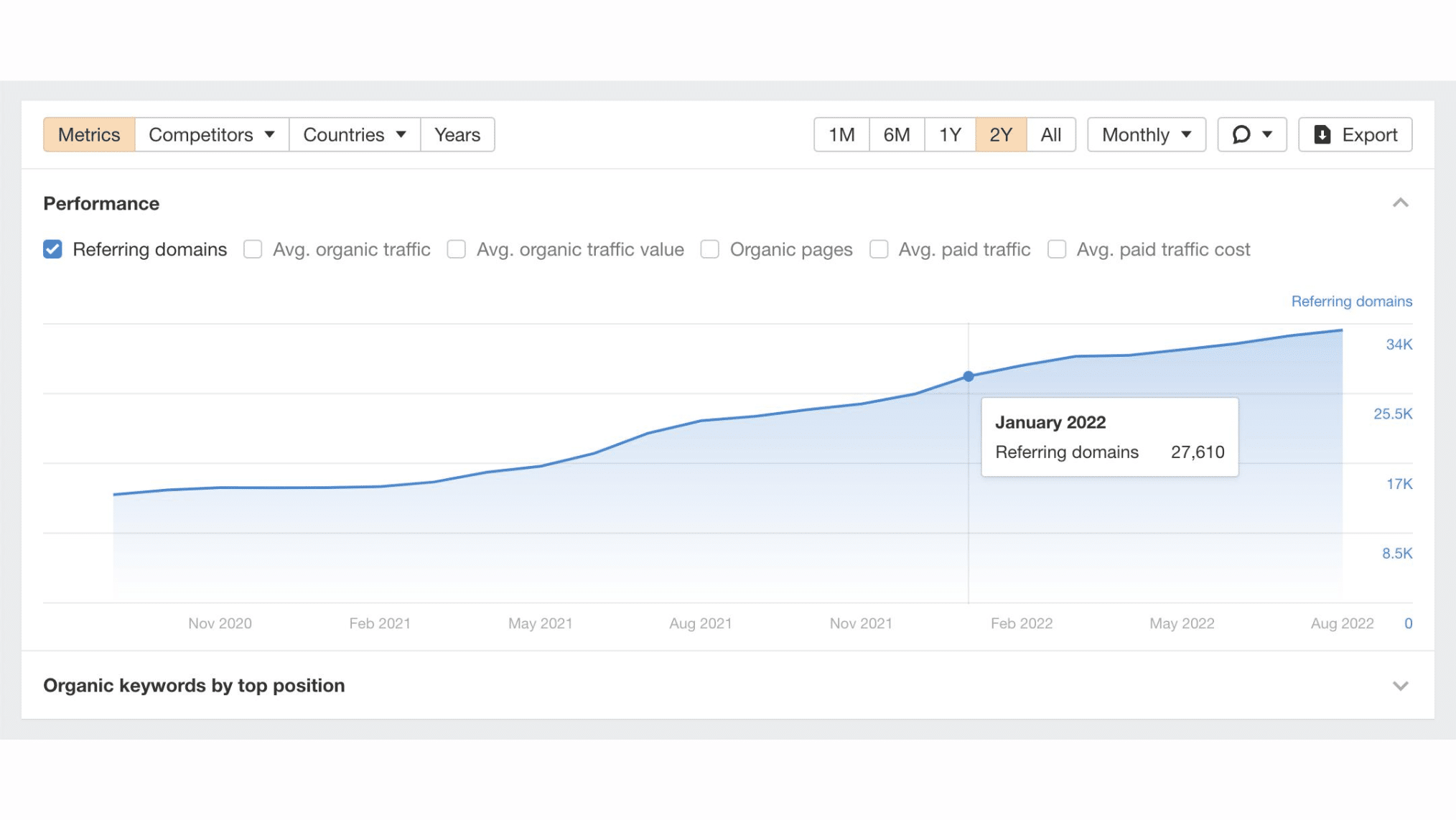Screen dimensions: 1456x820
Task: Click the Export download icon
Action: 1322,134
